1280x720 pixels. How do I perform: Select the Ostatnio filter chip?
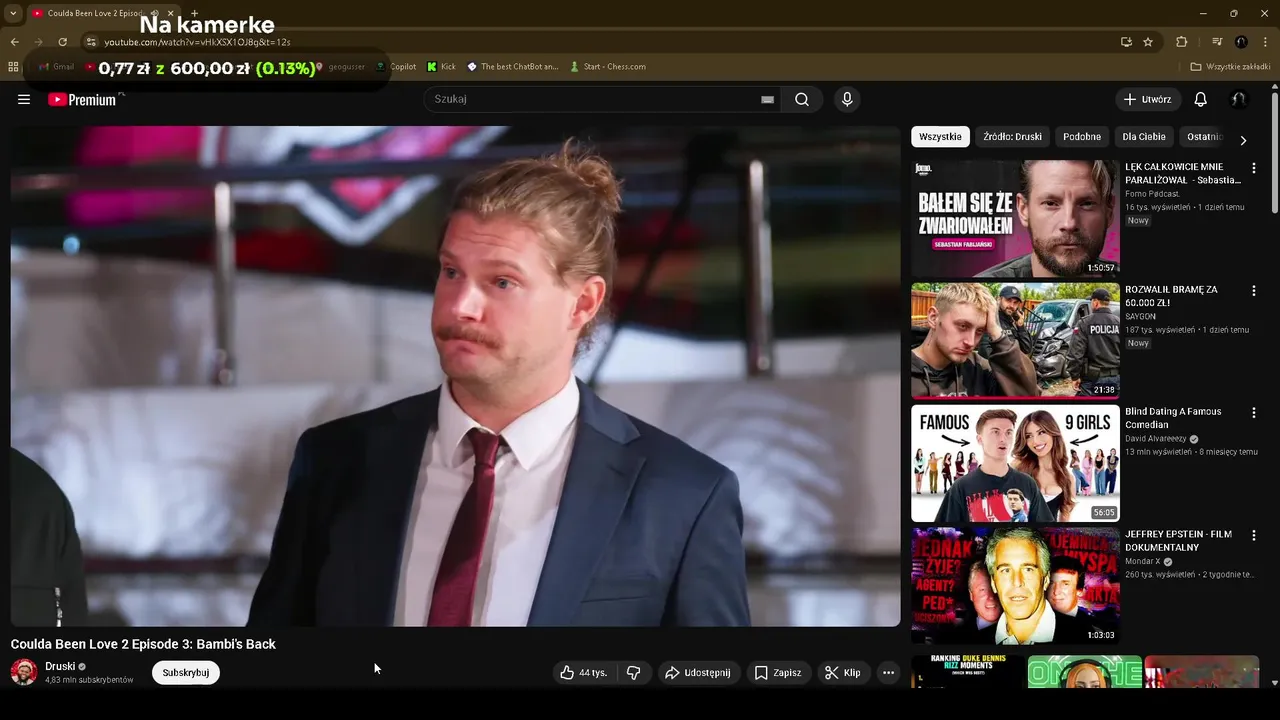point(1204,137)
